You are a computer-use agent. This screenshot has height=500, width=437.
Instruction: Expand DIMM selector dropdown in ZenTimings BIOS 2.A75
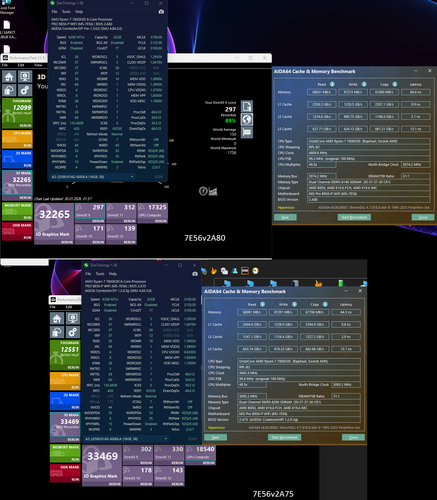pyautogui.click(x=166, y=439)
